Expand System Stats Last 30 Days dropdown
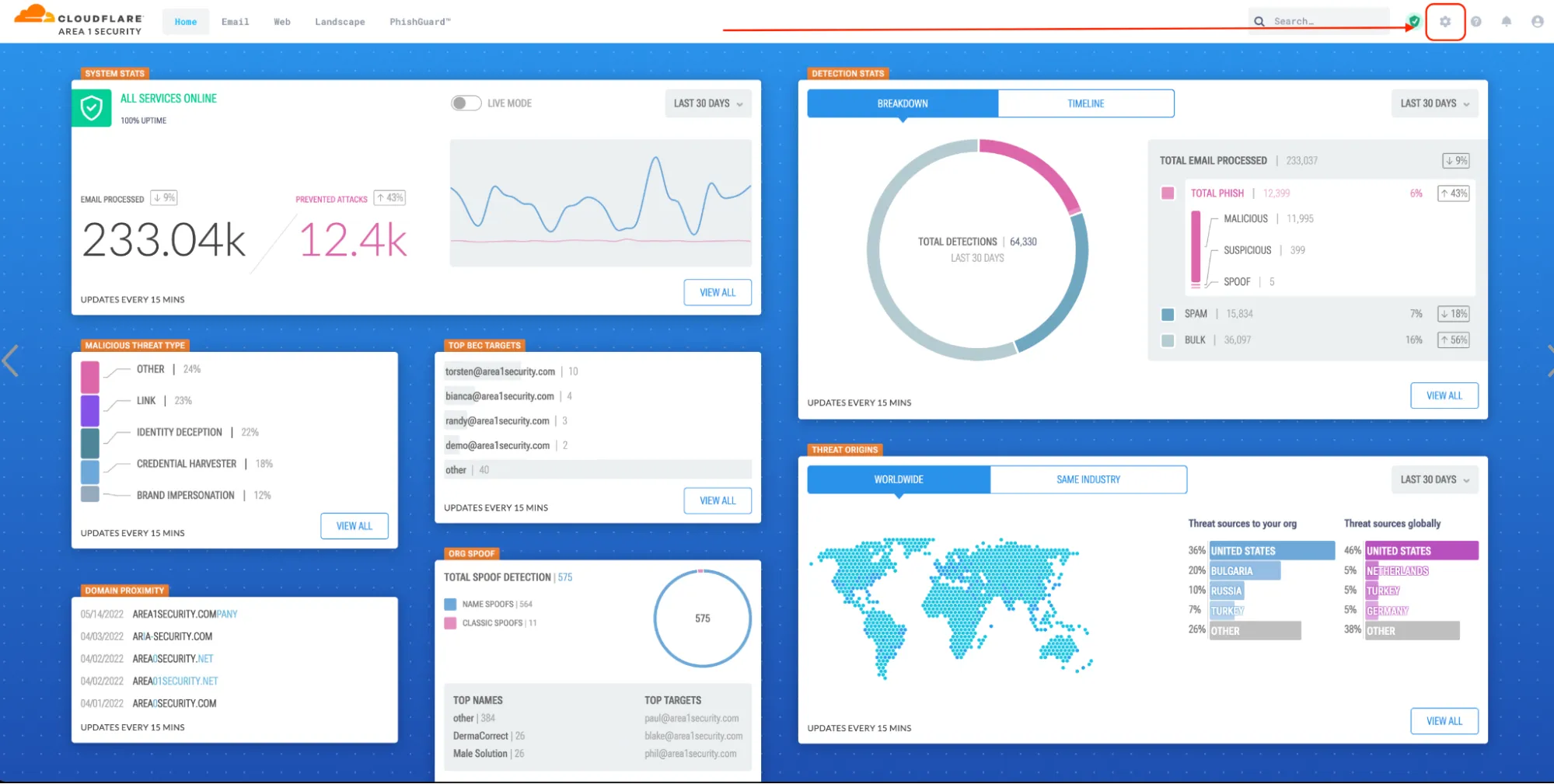Screen dimensions: 1554x784 (x=707, y=103)
